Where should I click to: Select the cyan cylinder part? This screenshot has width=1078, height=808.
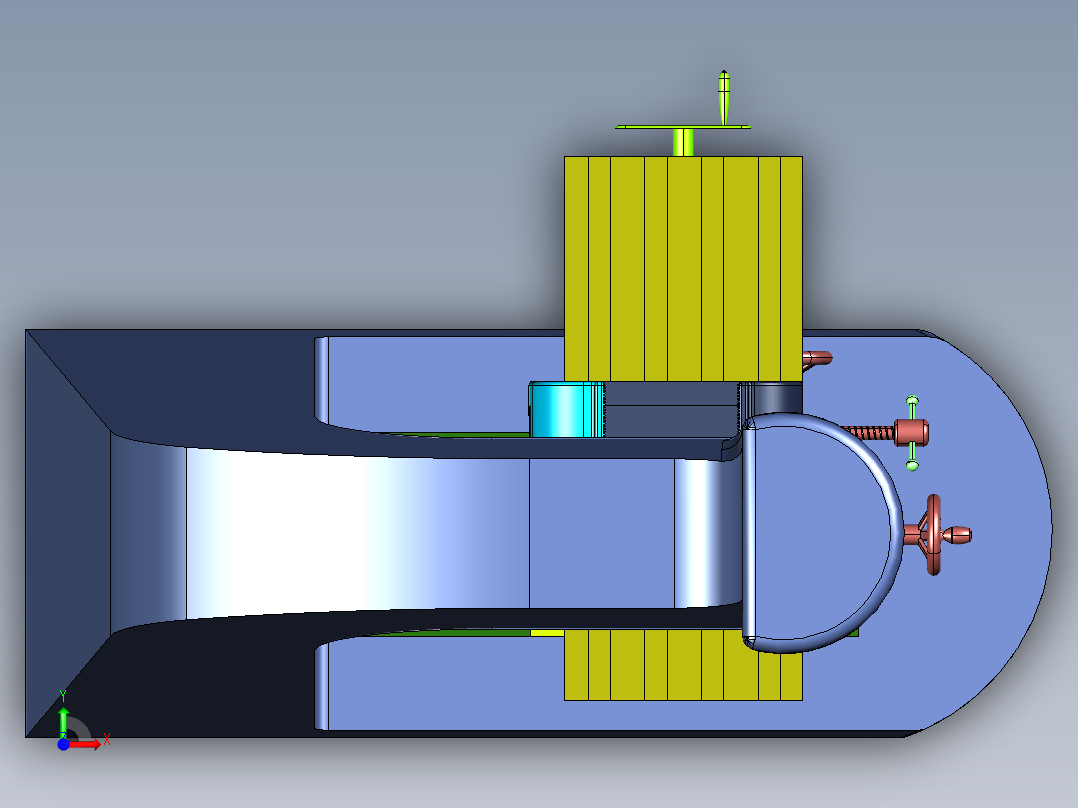pyautogui.click(x=566, y=410)
